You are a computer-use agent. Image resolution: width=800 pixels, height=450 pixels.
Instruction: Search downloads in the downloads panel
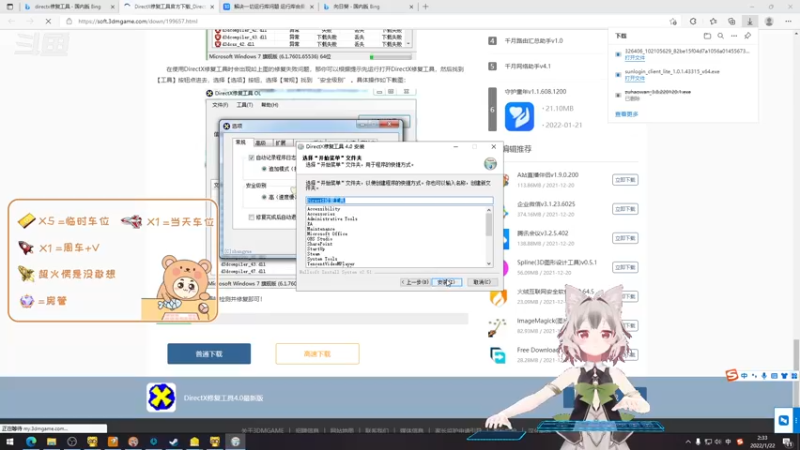click(720, 36)
